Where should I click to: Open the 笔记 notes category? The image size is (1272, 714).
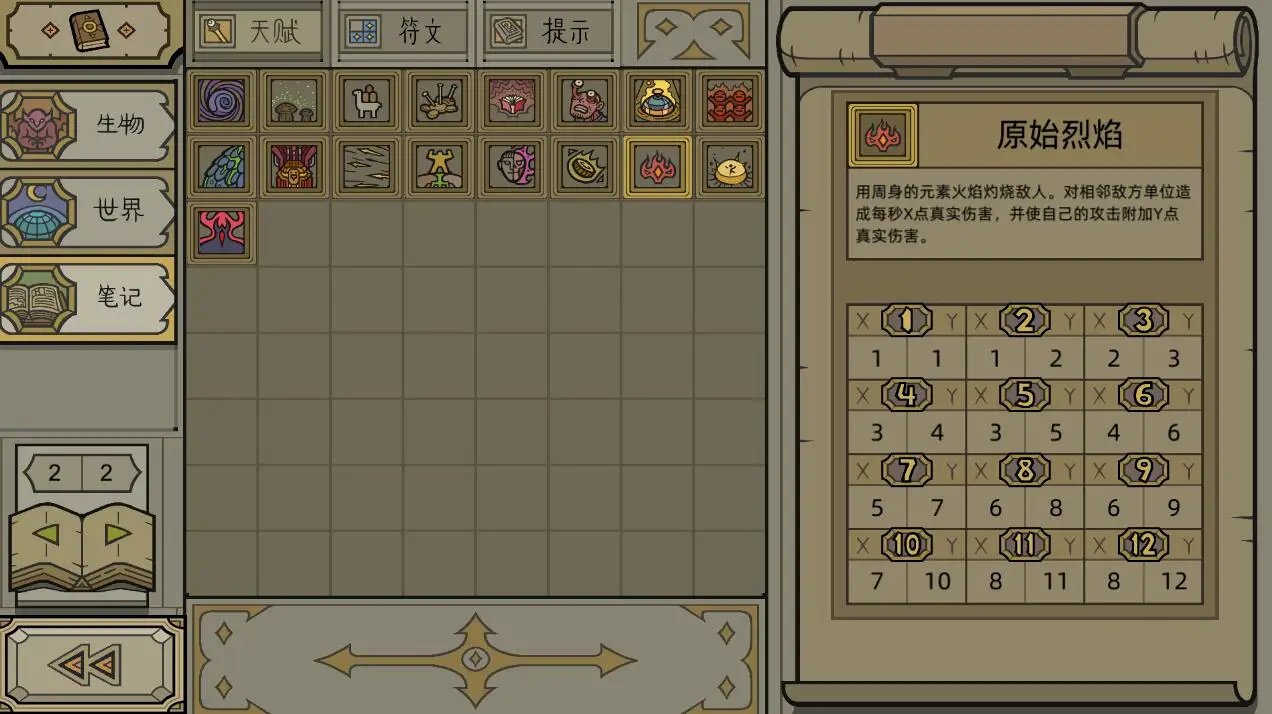(x=88, y=297)
